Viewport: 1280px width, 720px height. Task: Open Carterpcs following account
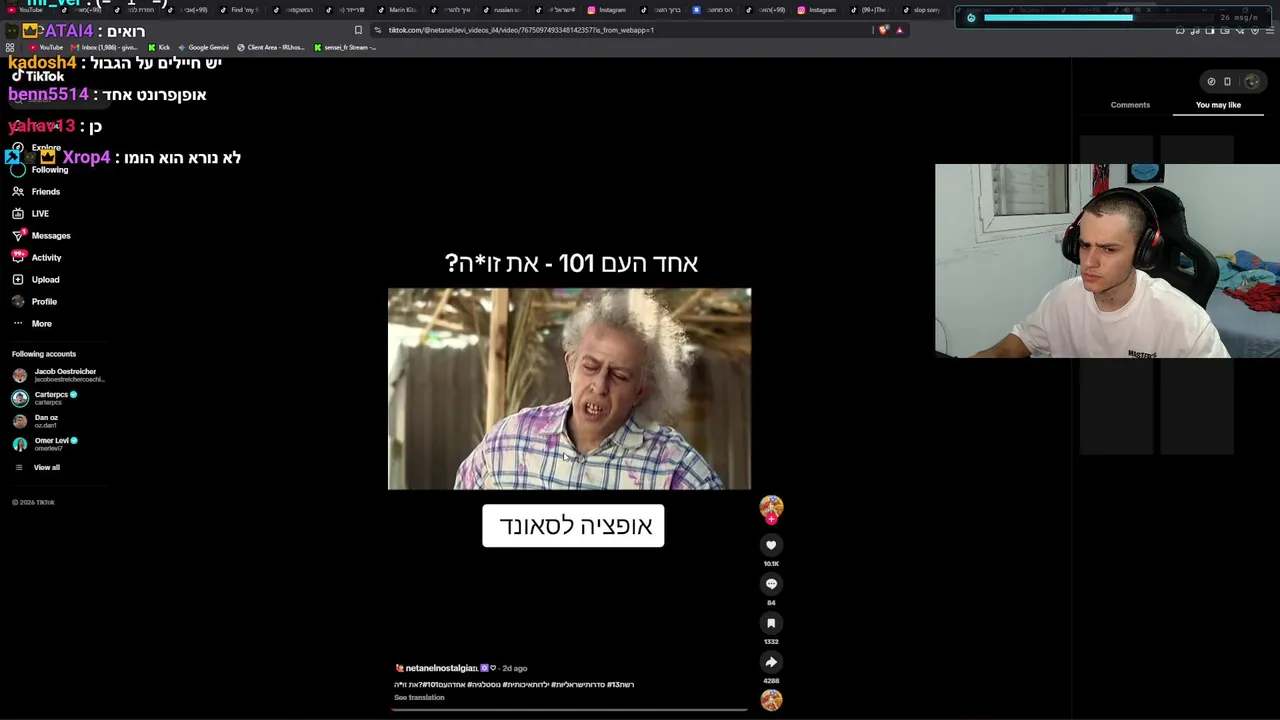tap(45, 398)
